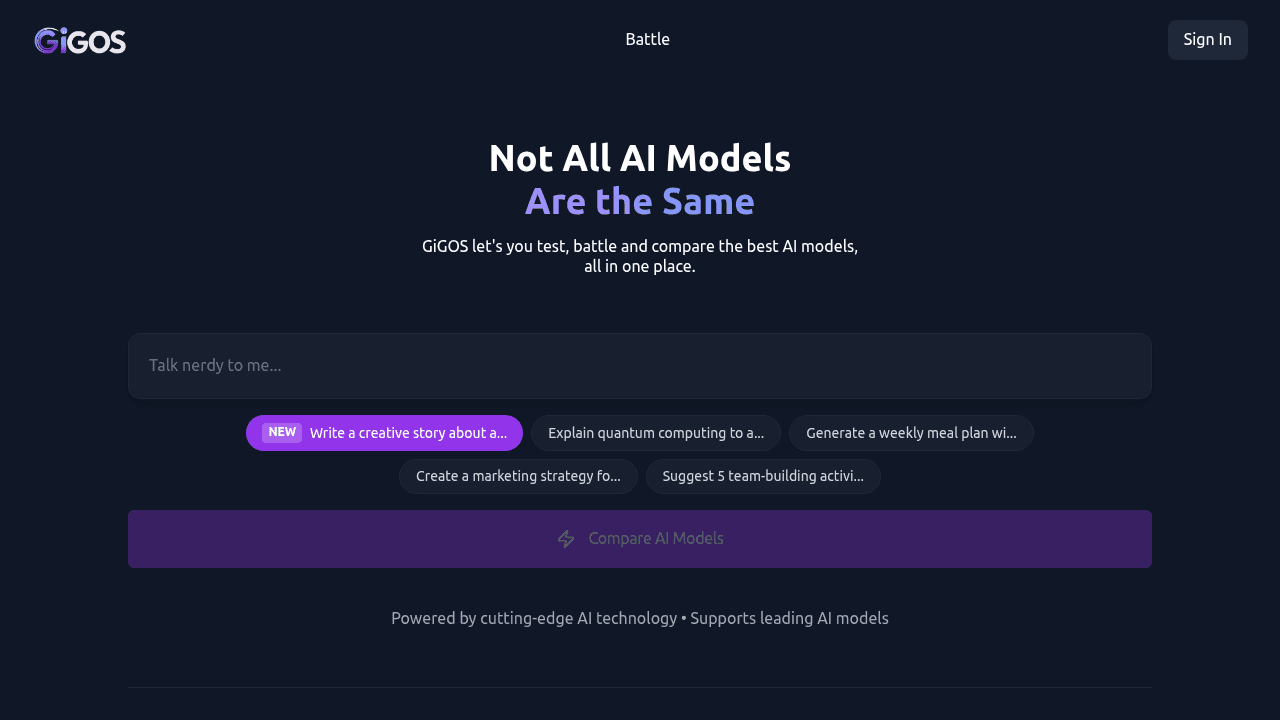Click the NEW badge on story chip
This screenshot has width=1280, height=720.
click(x=282, y=433)
